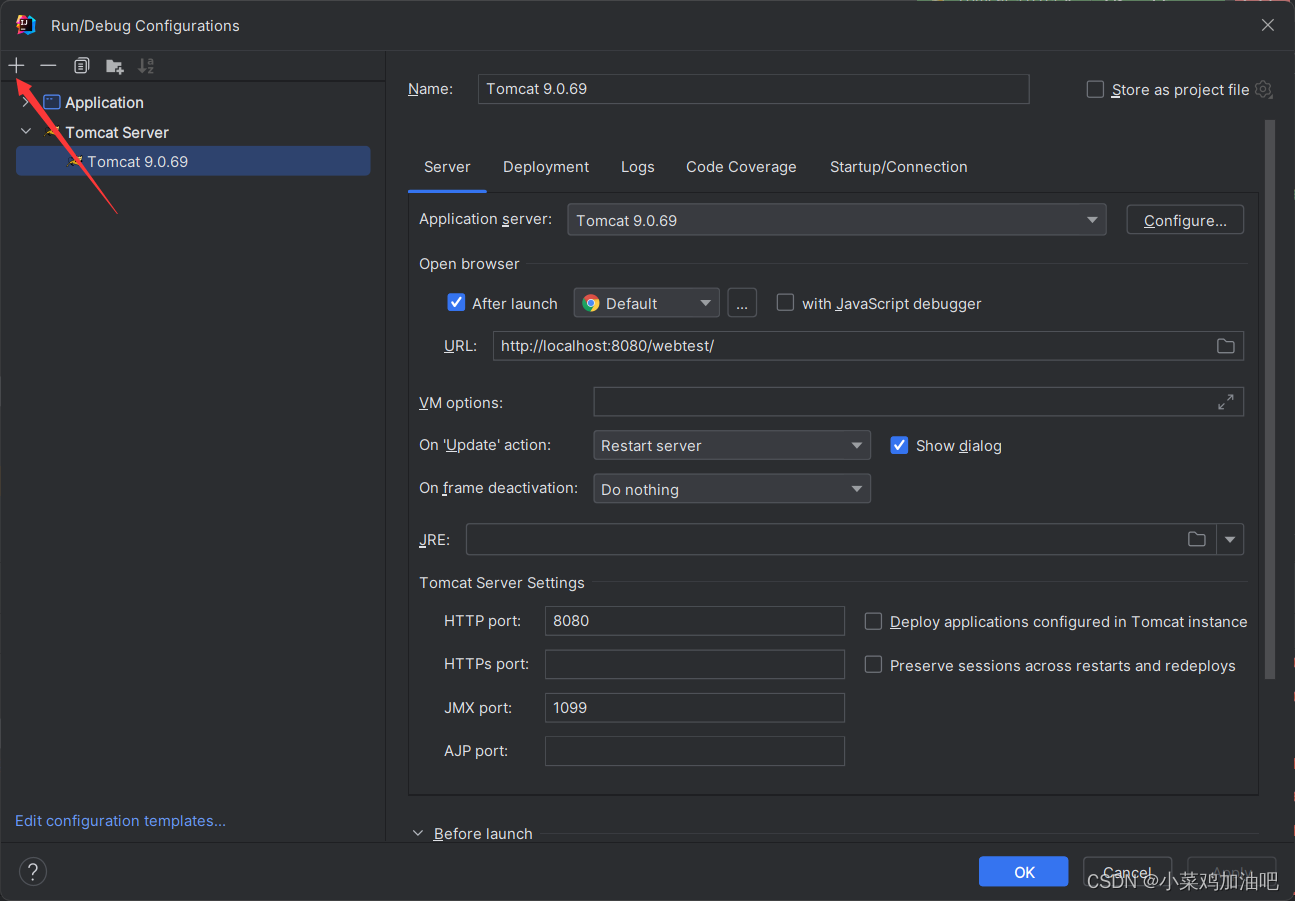Viewport: 1295px width, 901px height.
Task: Click the Remove Configuration minus icon
Action: [48, 66]
